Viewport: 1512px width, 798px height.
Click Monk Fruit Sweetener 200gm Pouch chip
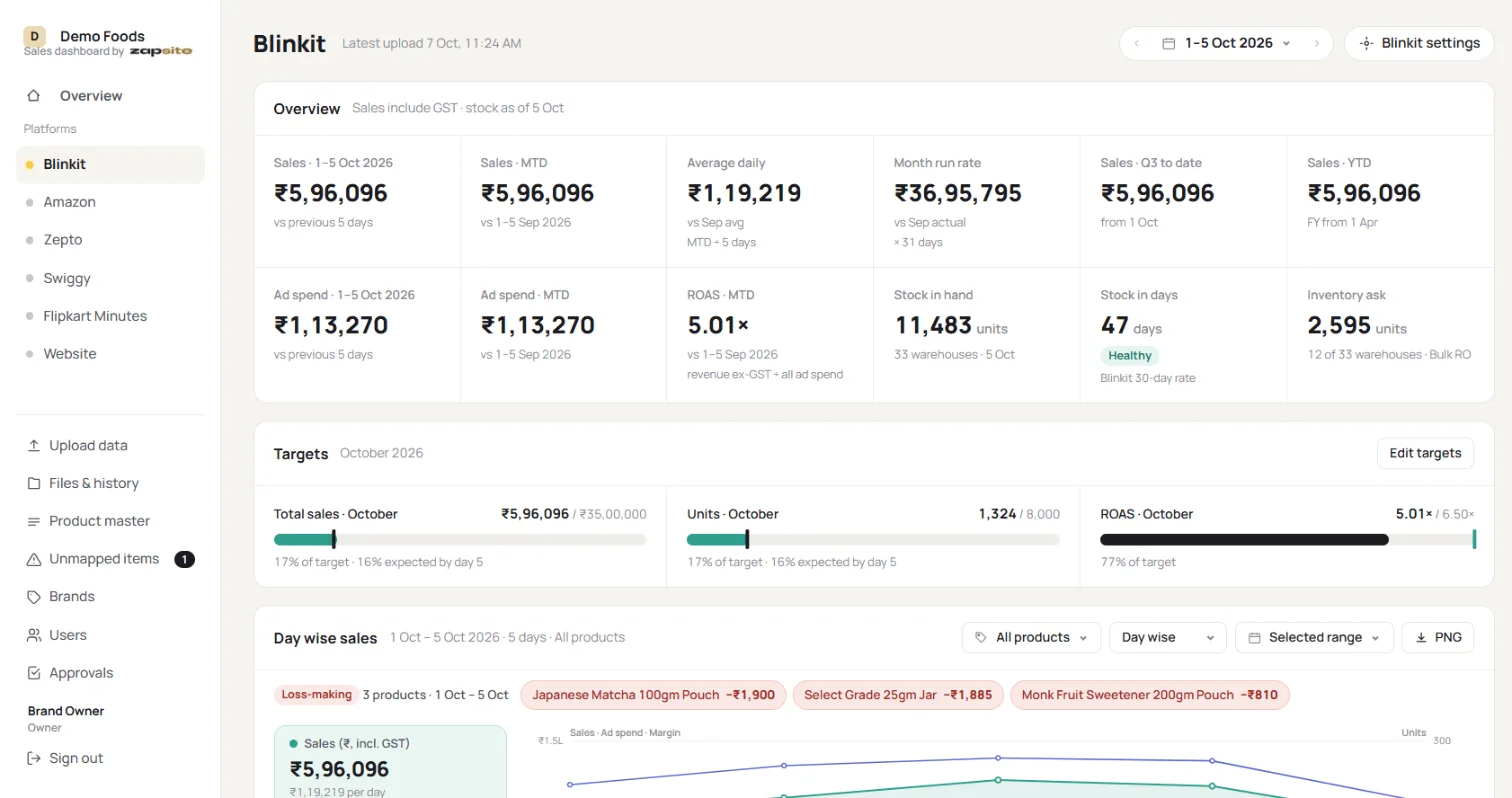pyautogui.click(x=1149, y=695)
